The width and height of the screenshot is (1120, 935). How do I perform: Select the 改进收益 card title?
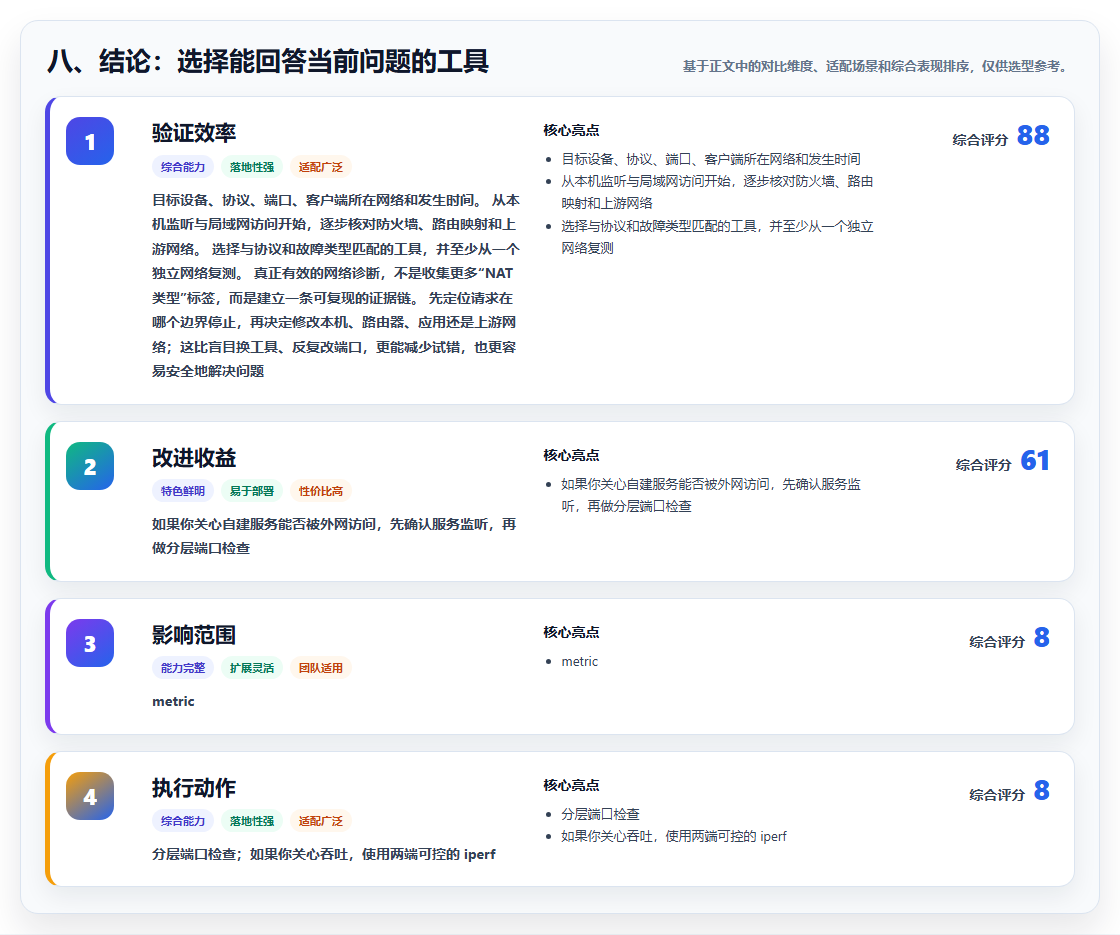[194, 458]
